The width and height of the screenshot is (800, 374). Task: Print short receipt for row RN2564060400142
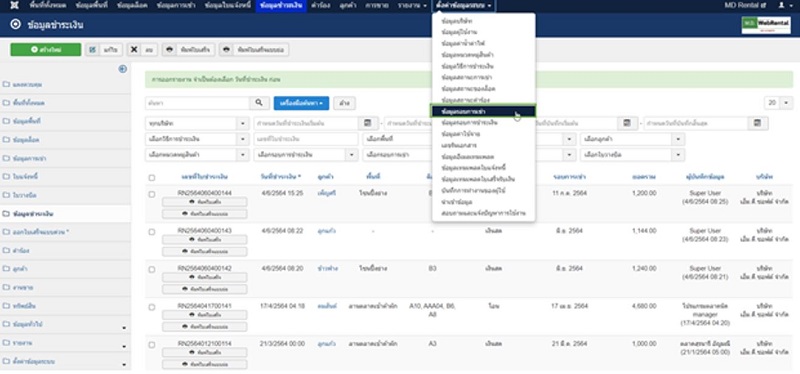205,289
